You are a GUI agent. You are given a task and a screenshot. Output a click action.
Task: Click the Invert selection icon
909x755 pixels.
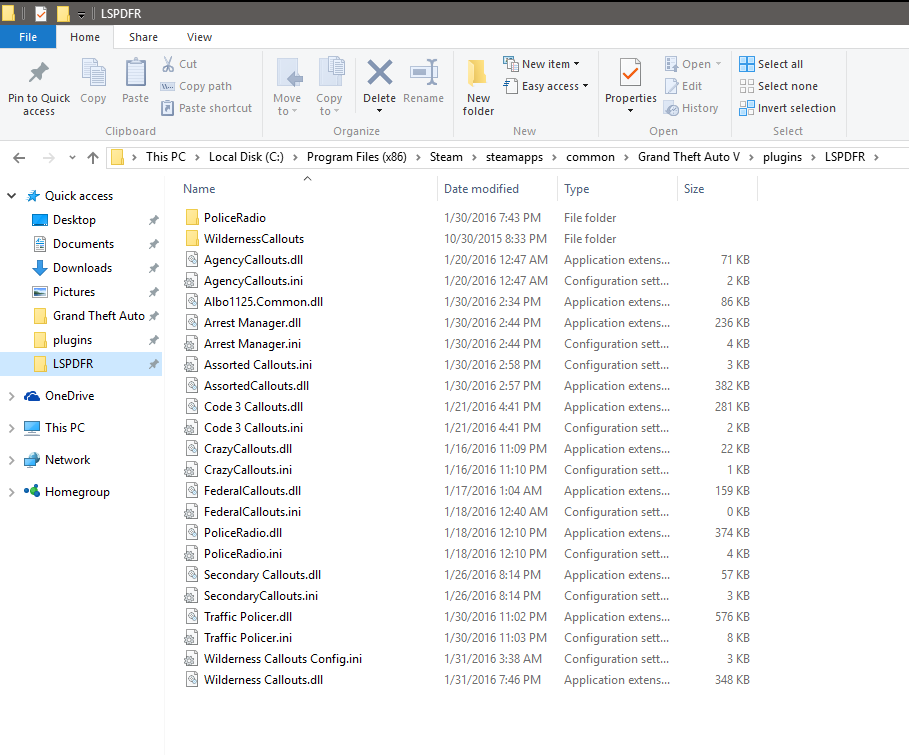point(747,108)
